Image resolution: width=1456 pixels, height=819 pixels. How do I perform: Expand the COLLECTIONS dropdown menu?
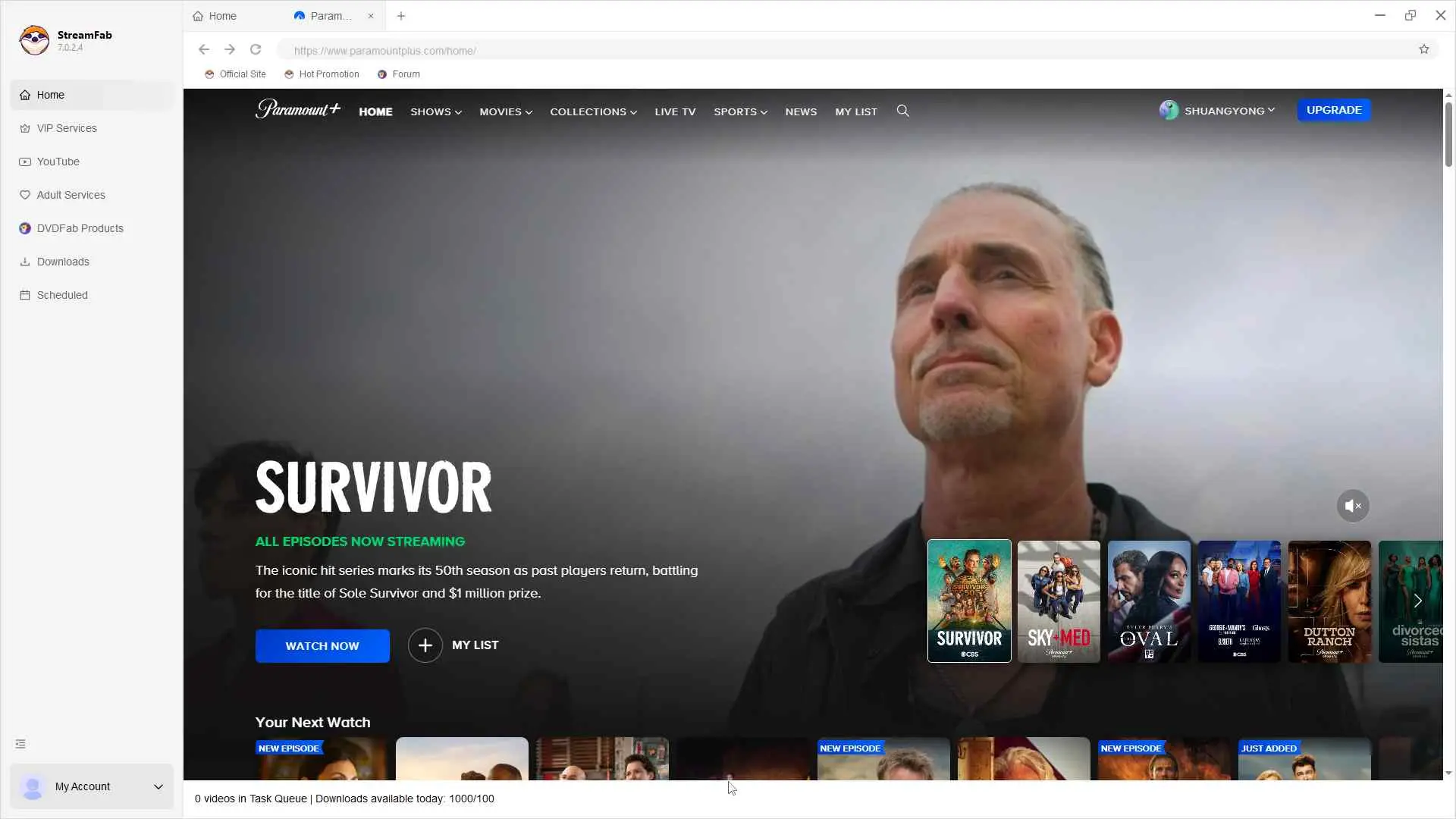click(x=593, y=111)
